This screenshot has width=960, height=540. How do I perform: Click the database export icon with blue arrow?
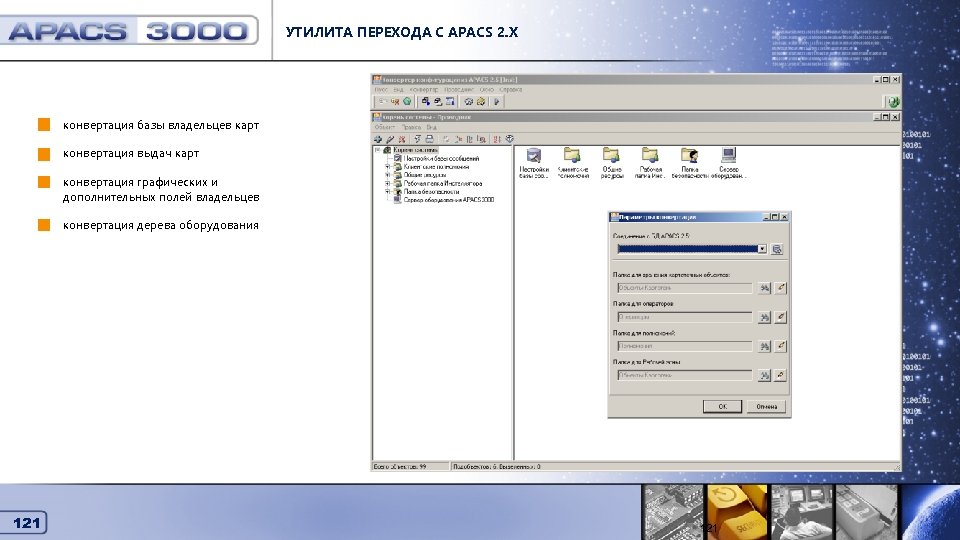point(426,102)
